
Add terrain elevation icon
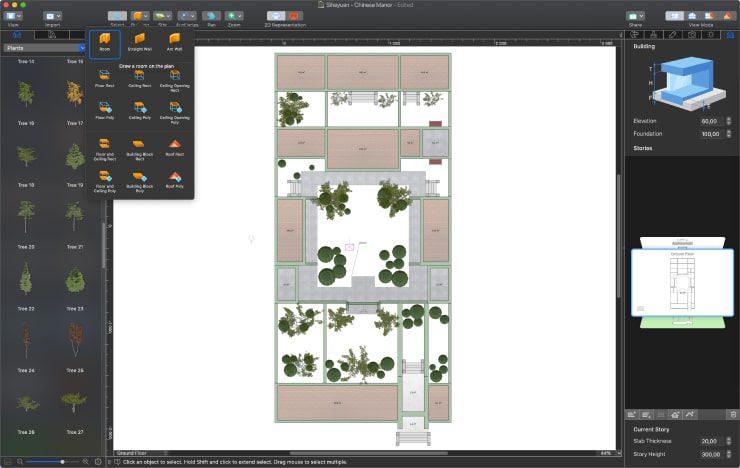click(690, 415)
